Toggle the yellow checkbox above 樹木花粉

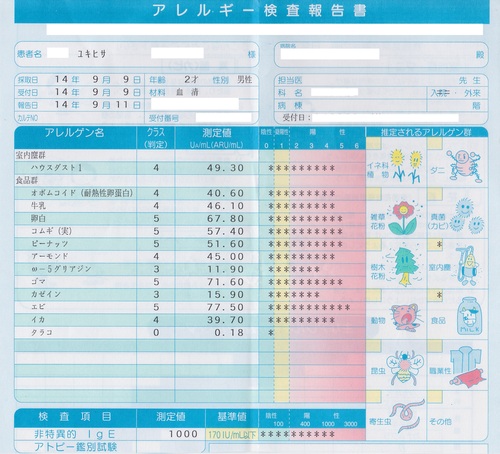click(373, 245)
